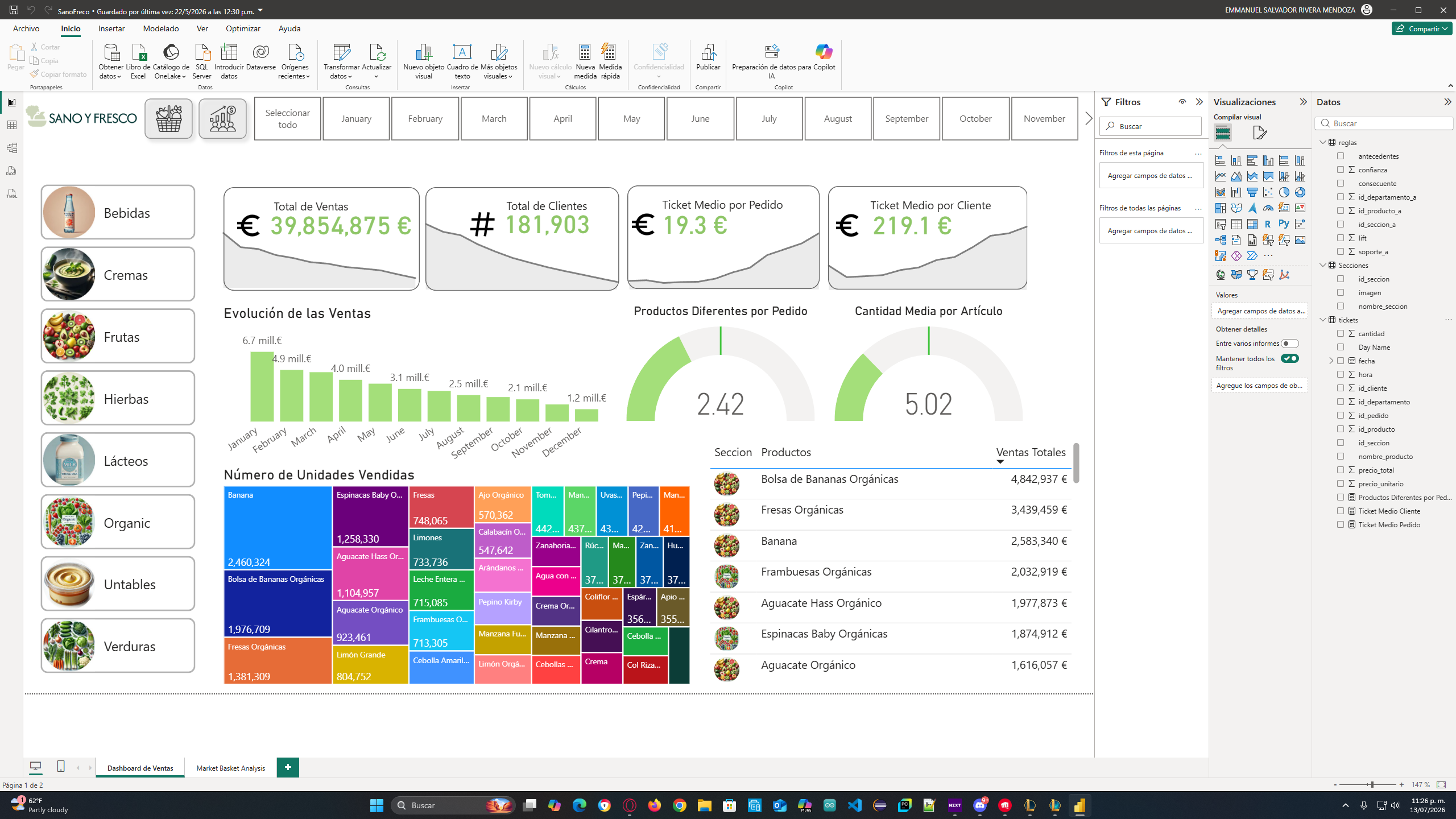Switch to table view in left sidebar
Image resolution: width=1456 pixels, height=819 pixels.
(12, 125)
